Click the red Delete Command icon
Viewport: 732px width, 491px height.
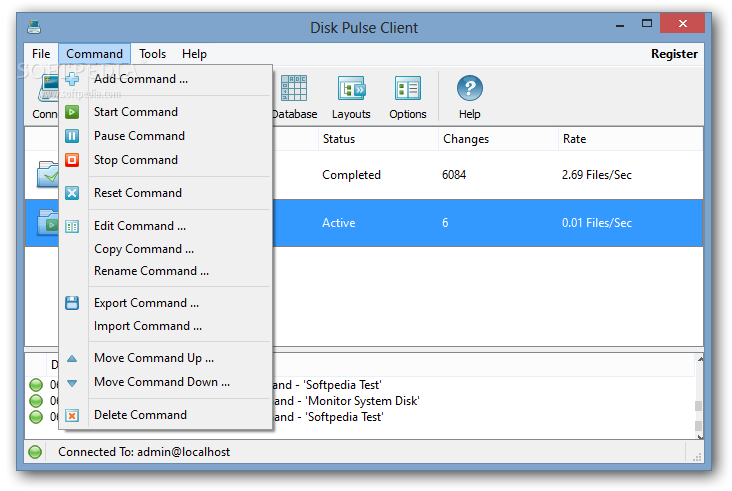pos(72,415)
